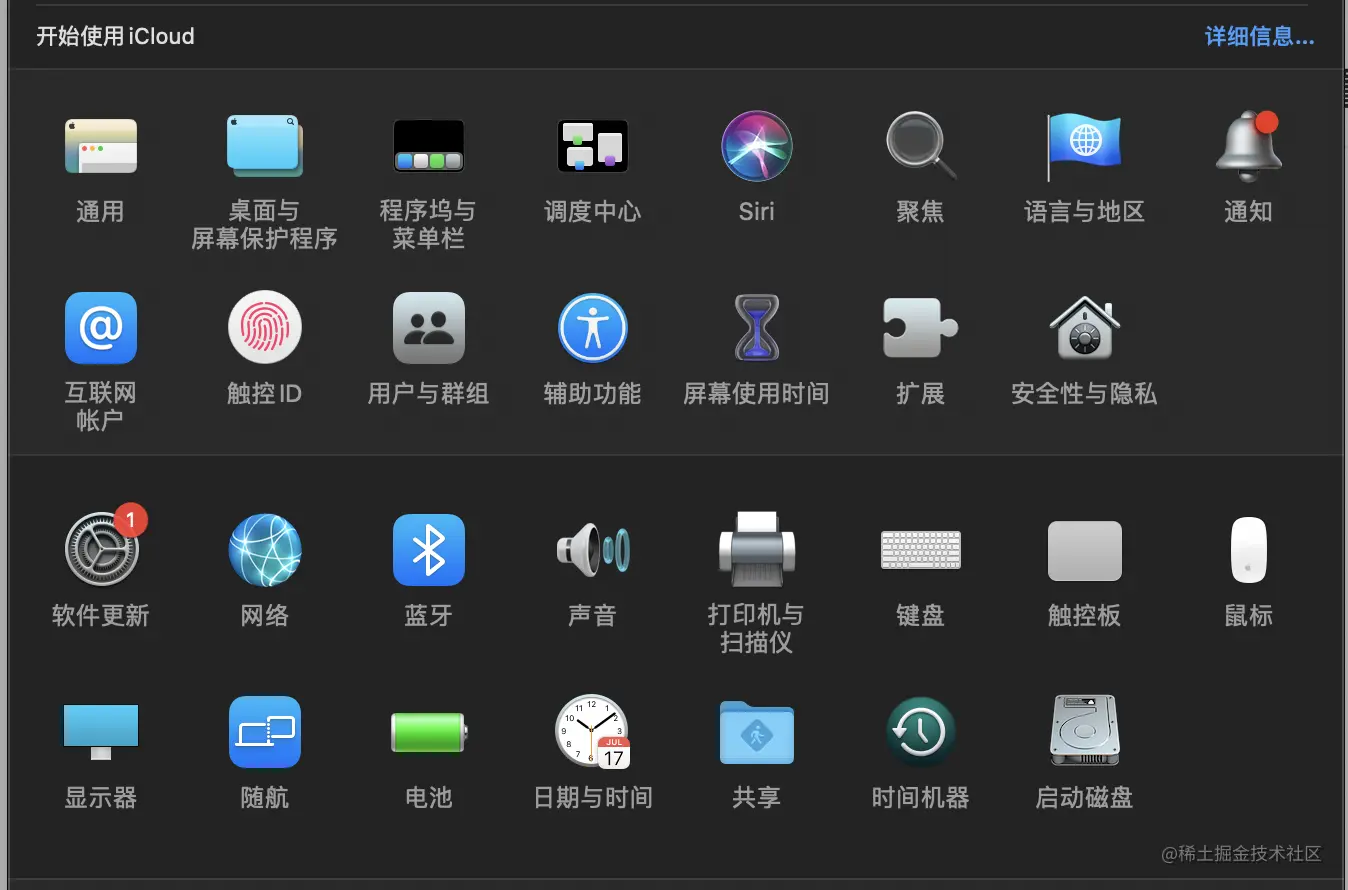Viewport: 1348px width, 890px height.
Task: Open 扩展 puzzle piece icon
Action: point(921,328)
